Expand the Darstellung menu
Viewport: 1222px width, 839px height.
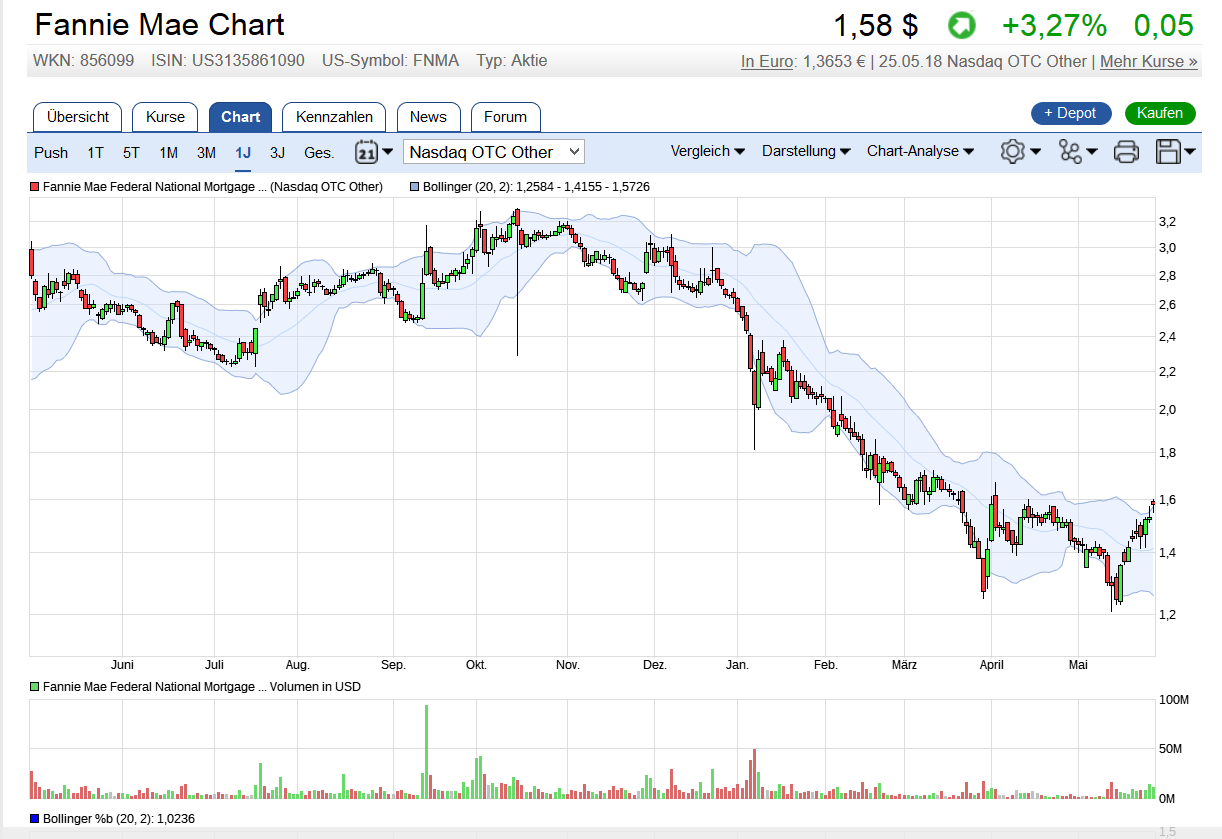806,151
